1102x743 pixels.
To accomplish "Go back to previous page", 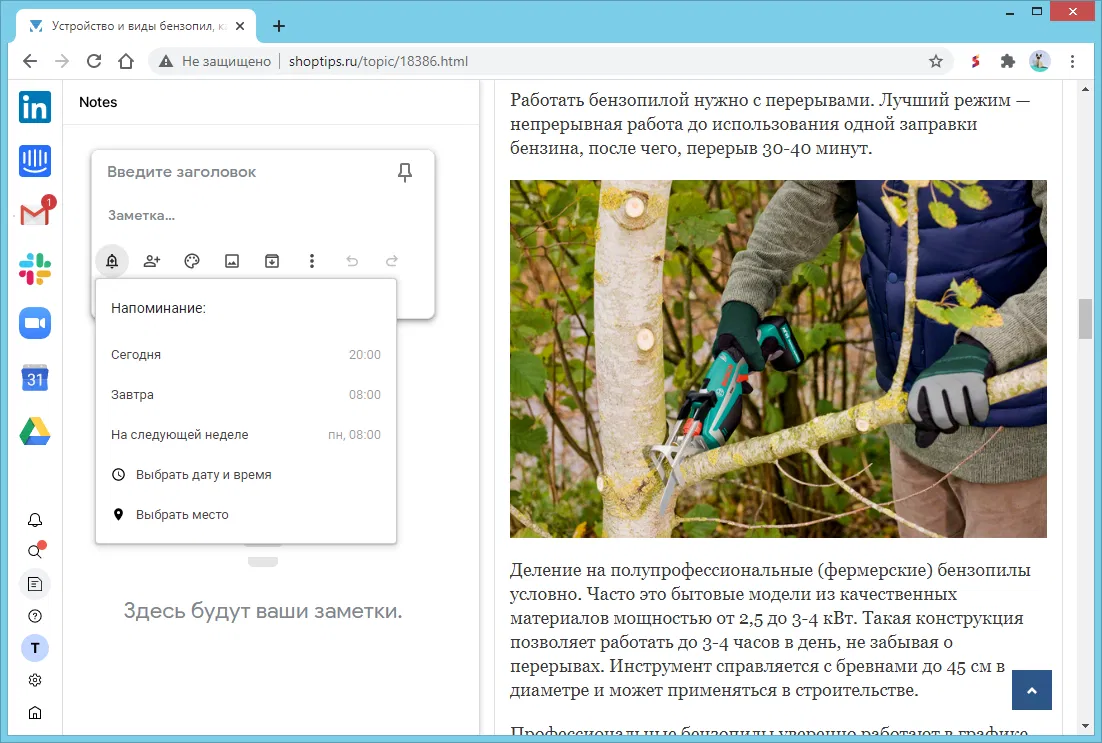I will (30, 61).
